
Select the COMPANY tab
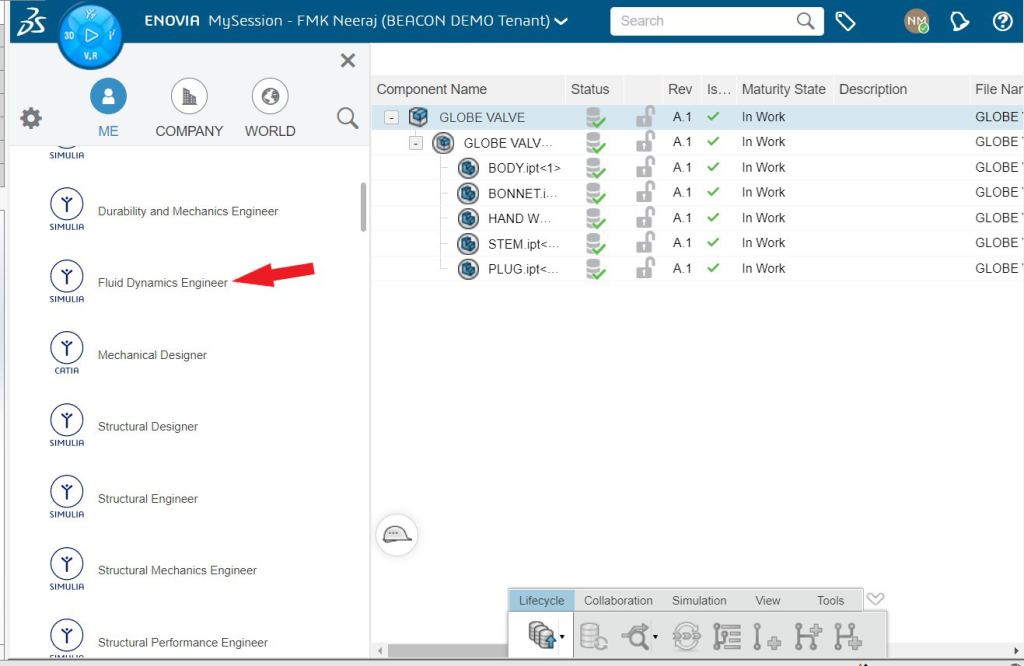[x=189, y=108]
